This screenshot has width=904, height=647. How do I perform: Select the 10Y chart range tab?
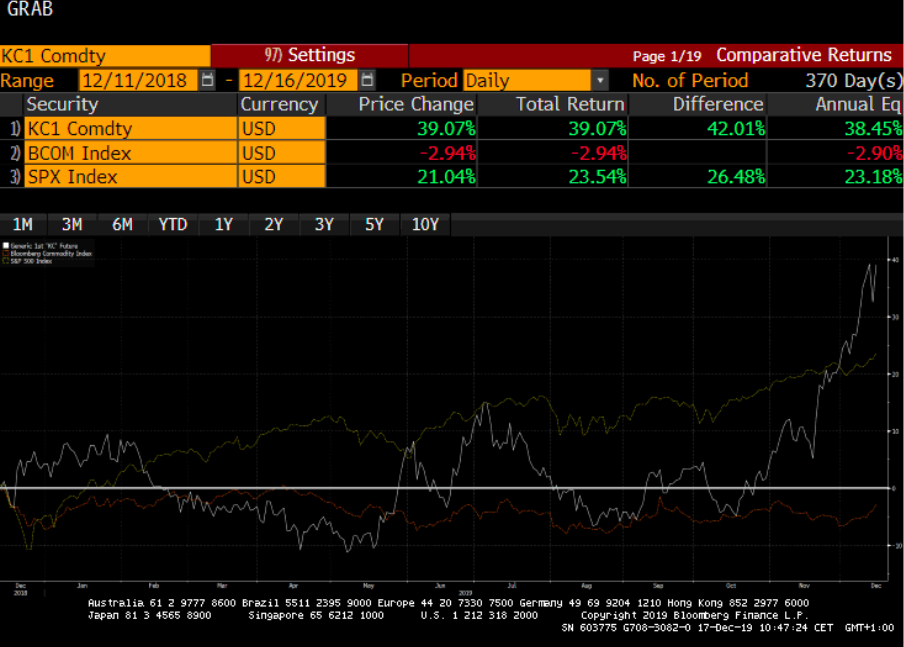pos(425,224)
